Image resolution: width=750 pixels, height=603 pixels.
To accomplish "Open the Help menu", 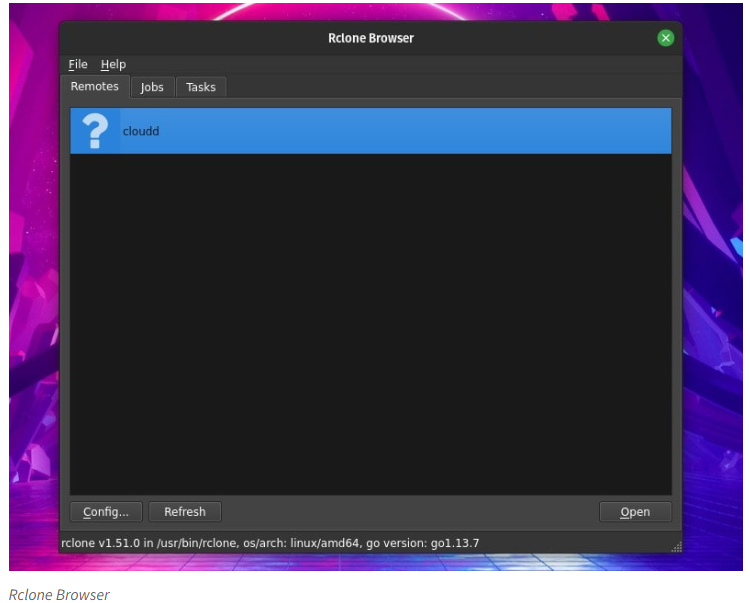I will (x=113, y=64).
